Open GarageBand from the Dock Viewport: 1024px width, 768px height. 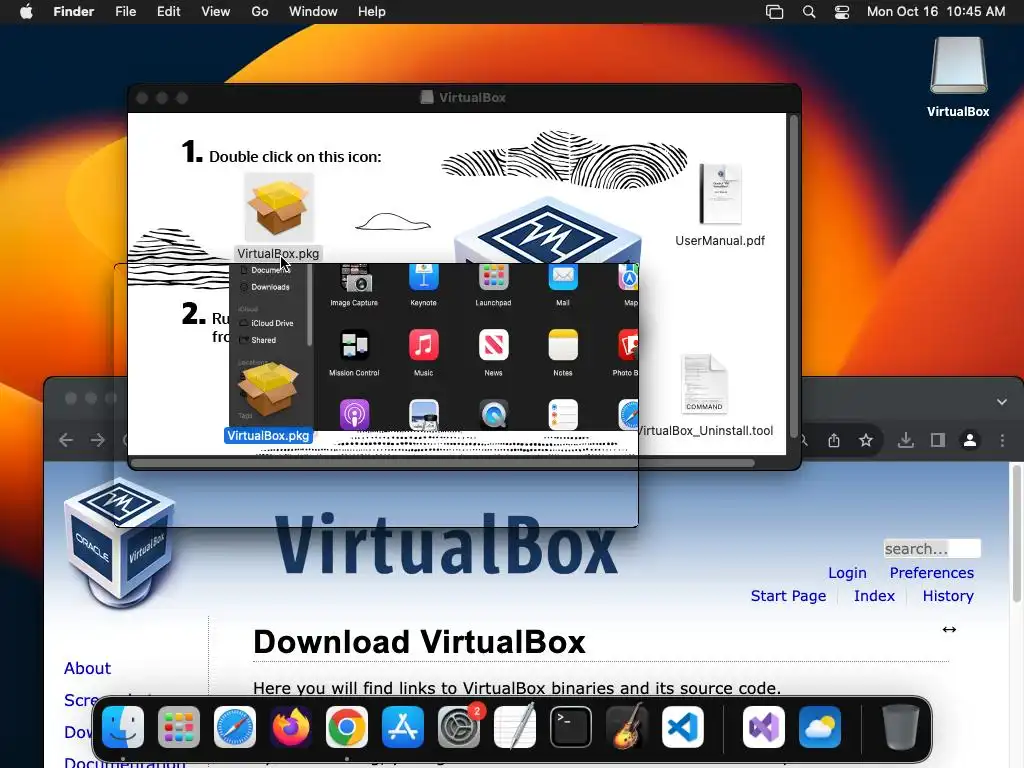[627, 727]
